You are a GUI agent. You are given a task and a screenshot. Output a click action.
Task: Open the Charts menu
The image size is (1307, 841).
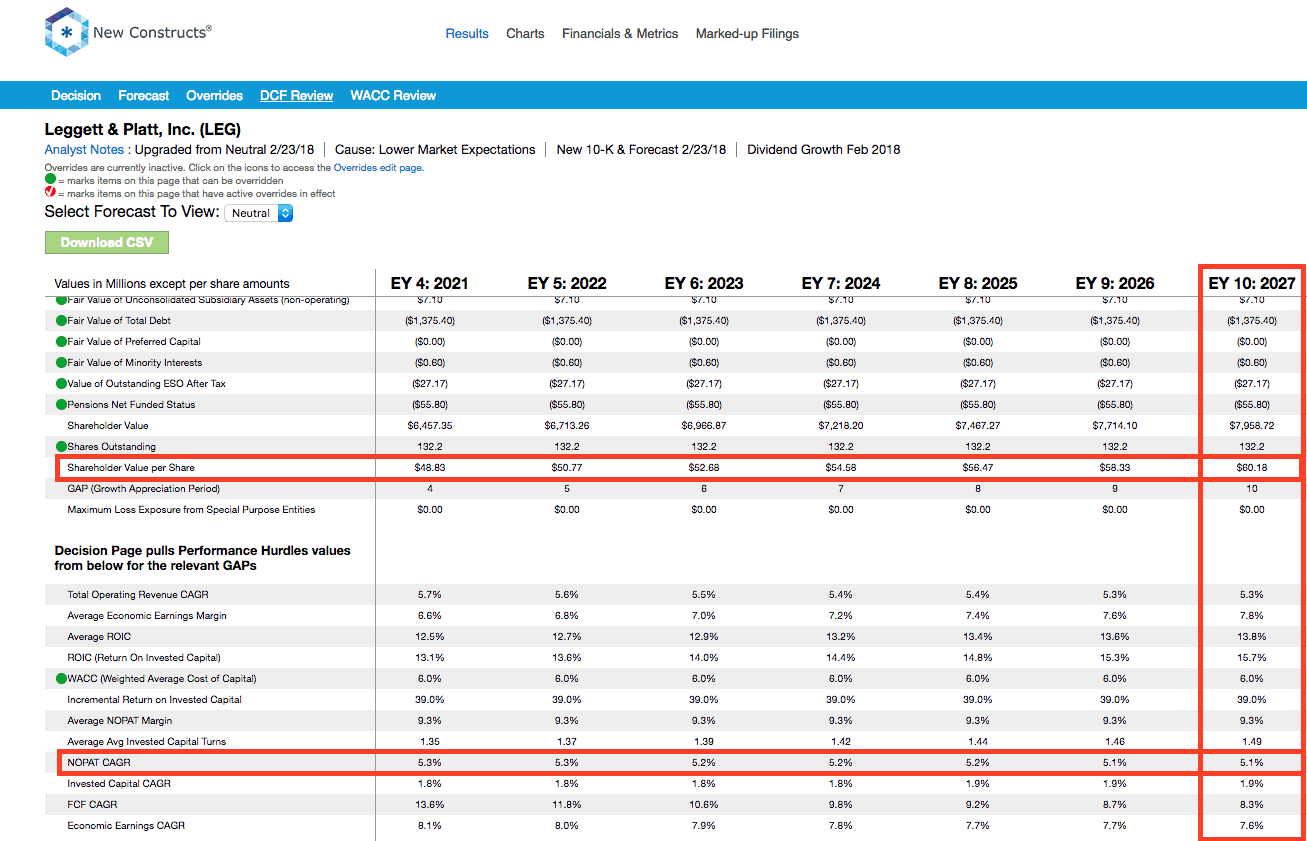click(525, 34)
